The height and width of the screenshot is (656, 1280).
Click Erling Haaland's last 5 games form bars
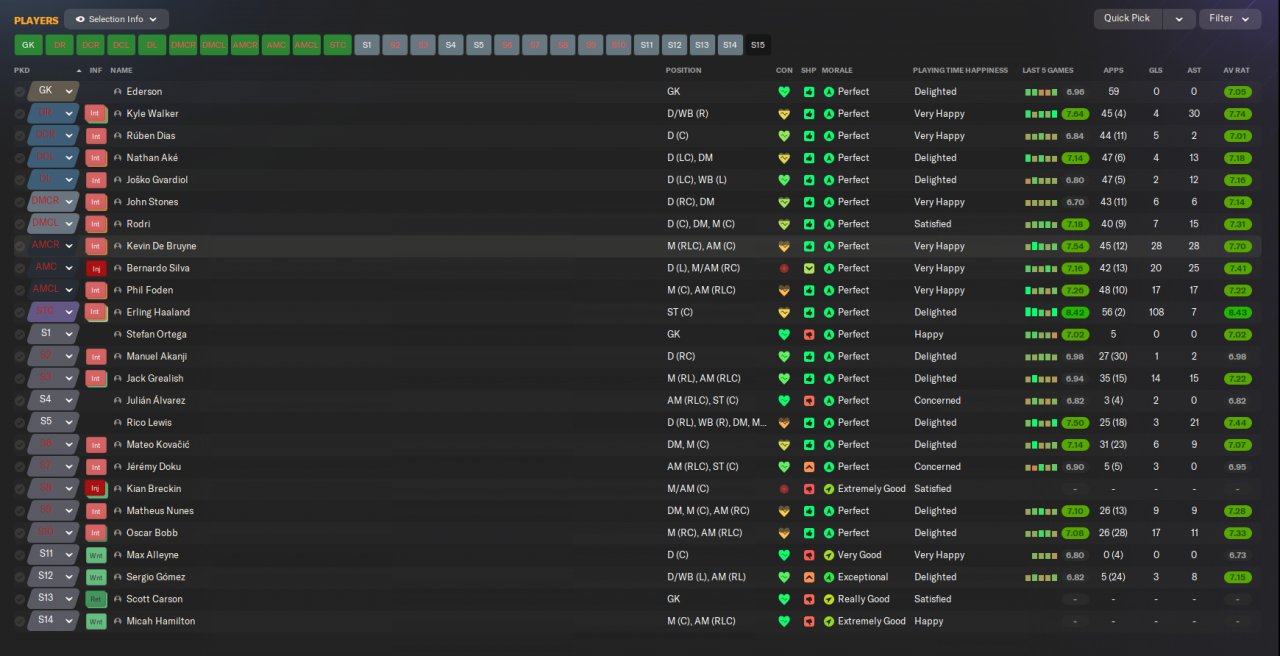[1040, 312]
